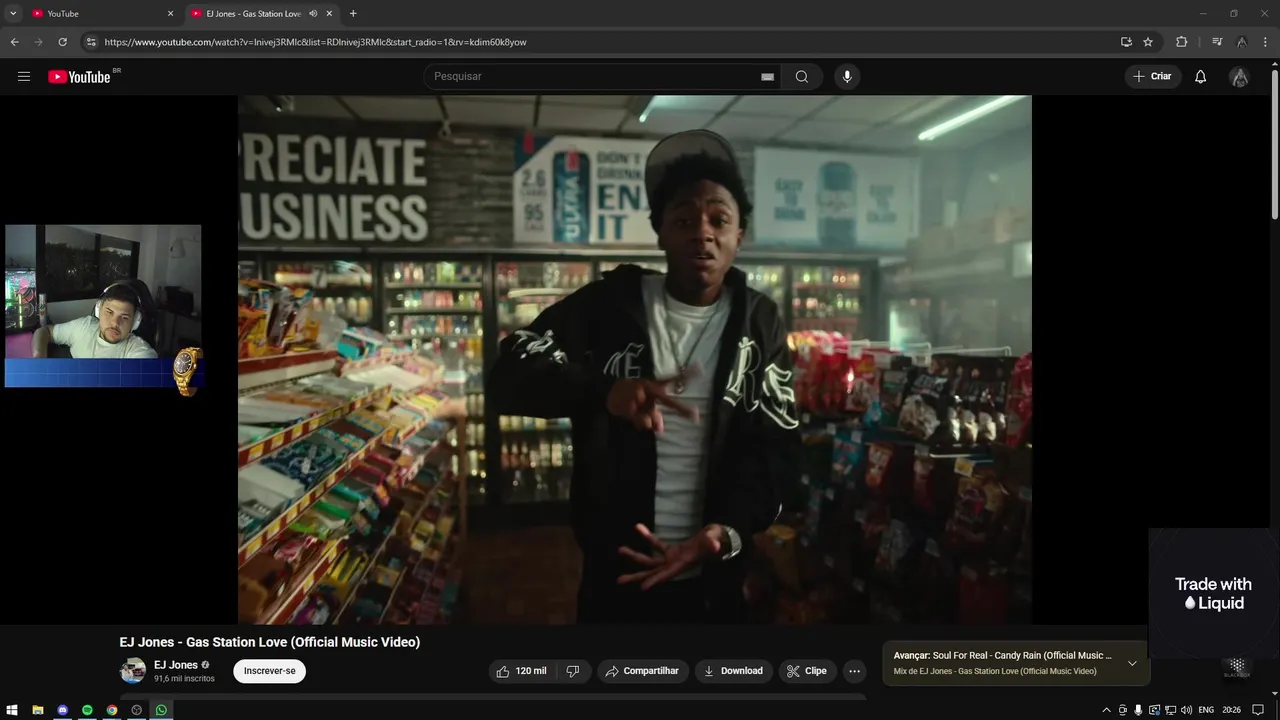Open the EJ Jones channel avatar
Viewport: 1280px width, 720px height.
pyautogui.click(x=133, y=671)
